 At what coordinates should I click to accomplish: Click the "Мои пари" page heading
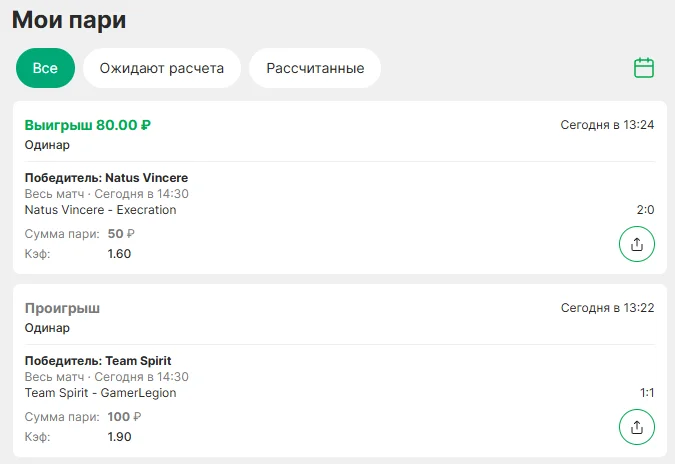(x=69, y=20)
